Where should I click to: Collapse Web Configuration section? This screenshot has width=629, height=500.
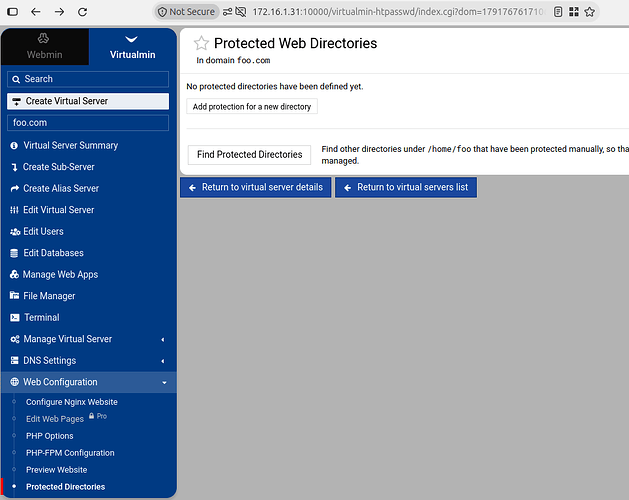[x=89, y=382]
